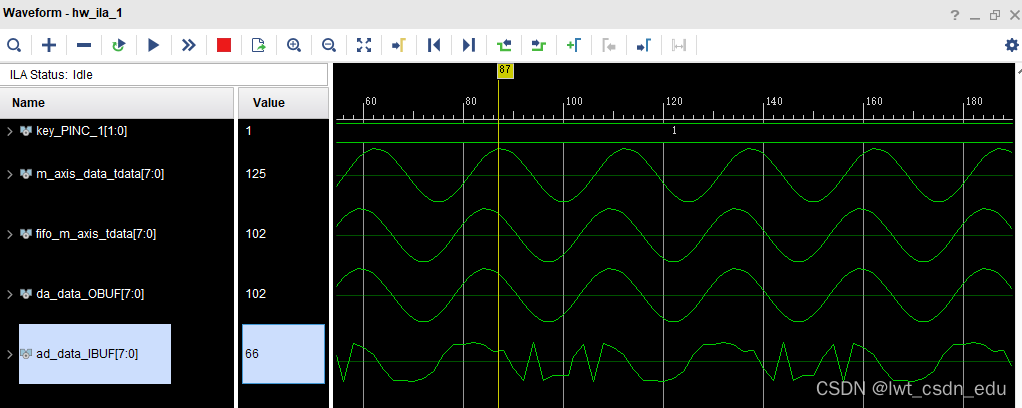Click the value 1 of key_PINC_1
This screenshot has height=408, width=1022.
[x=249, y=131]
